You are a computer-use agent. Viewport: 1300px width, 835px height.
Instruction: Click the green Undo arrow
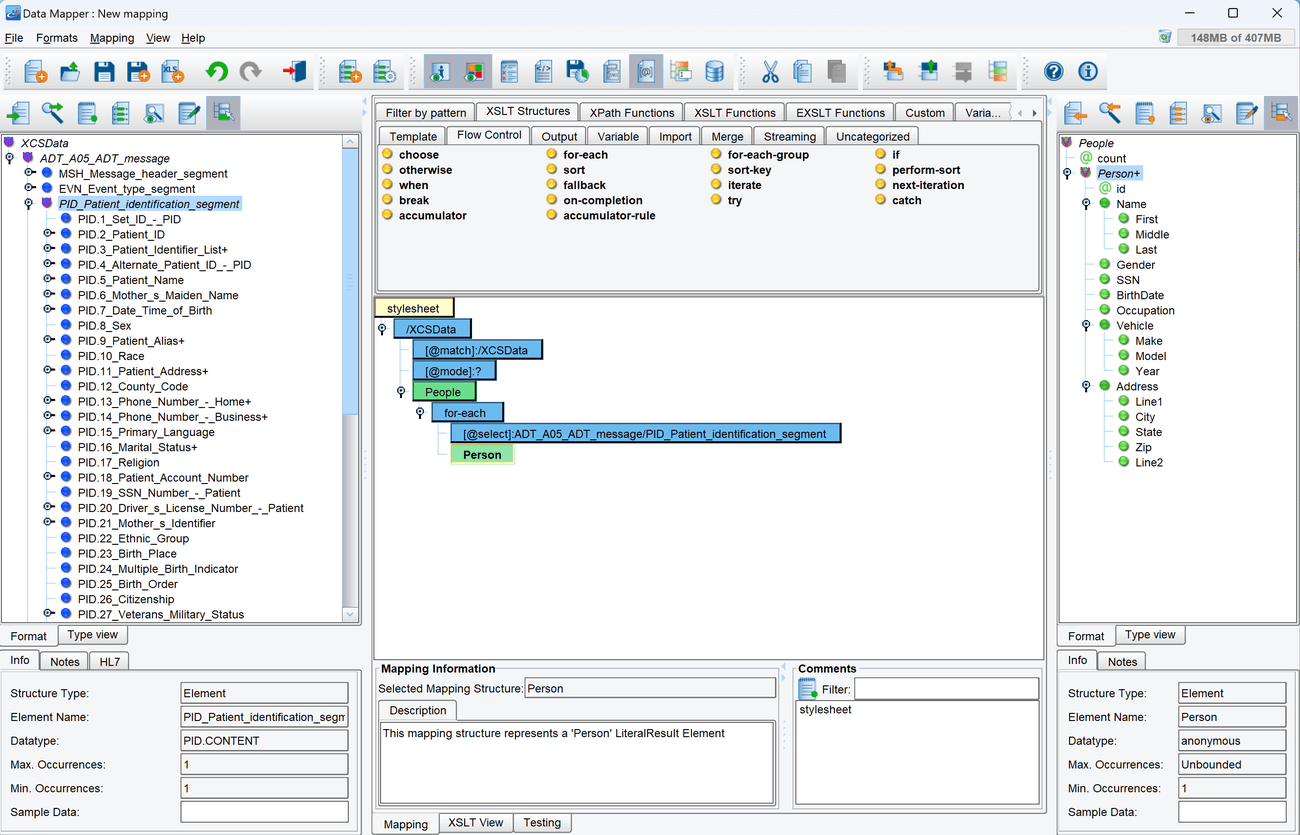tap(216, 71)
